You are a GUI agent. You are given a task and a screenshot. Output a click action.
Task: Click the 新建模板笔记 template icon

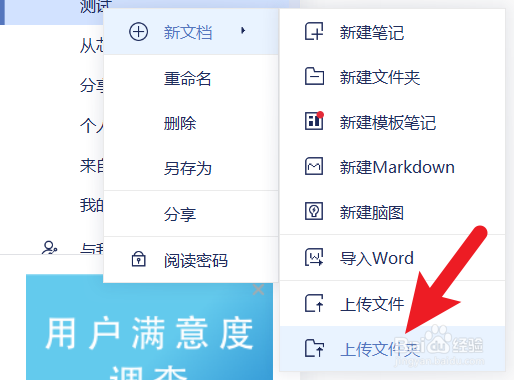(x=314, y=121)
